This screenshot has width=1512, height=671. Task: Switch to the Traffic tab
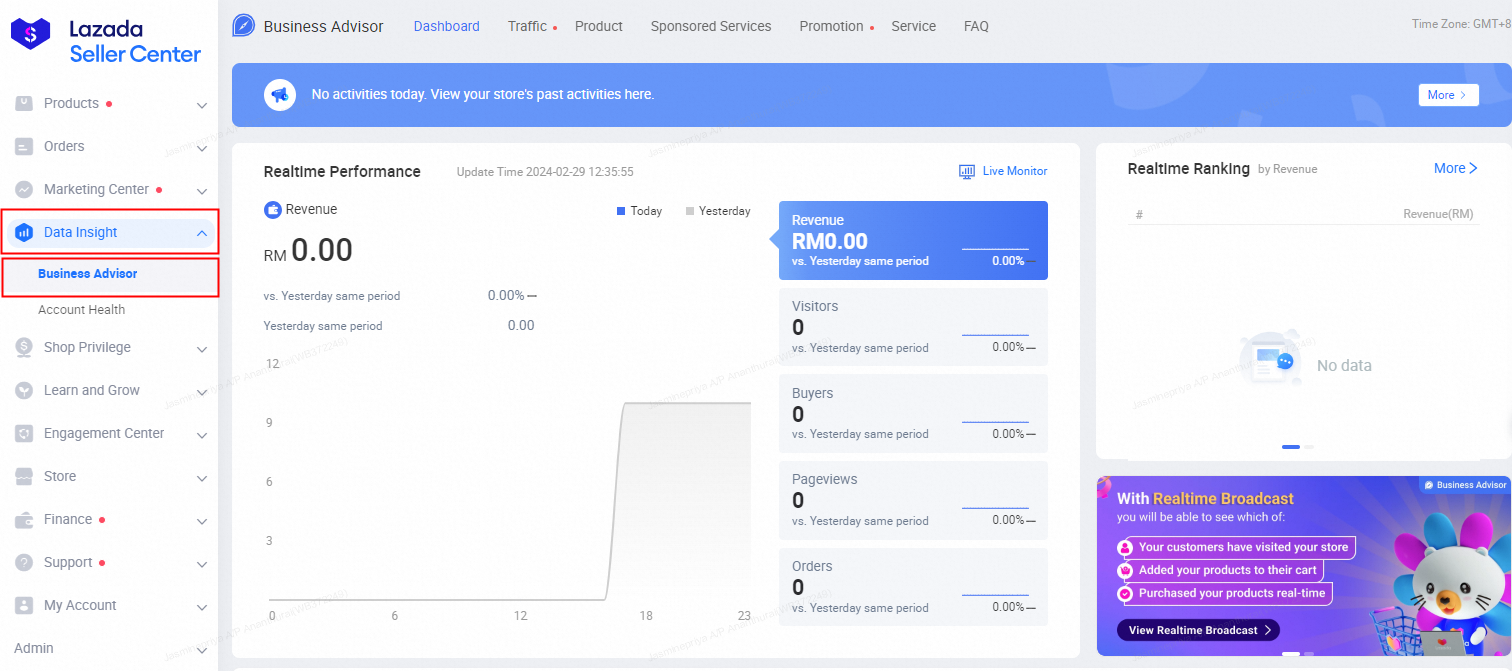[x=526, y=26]
